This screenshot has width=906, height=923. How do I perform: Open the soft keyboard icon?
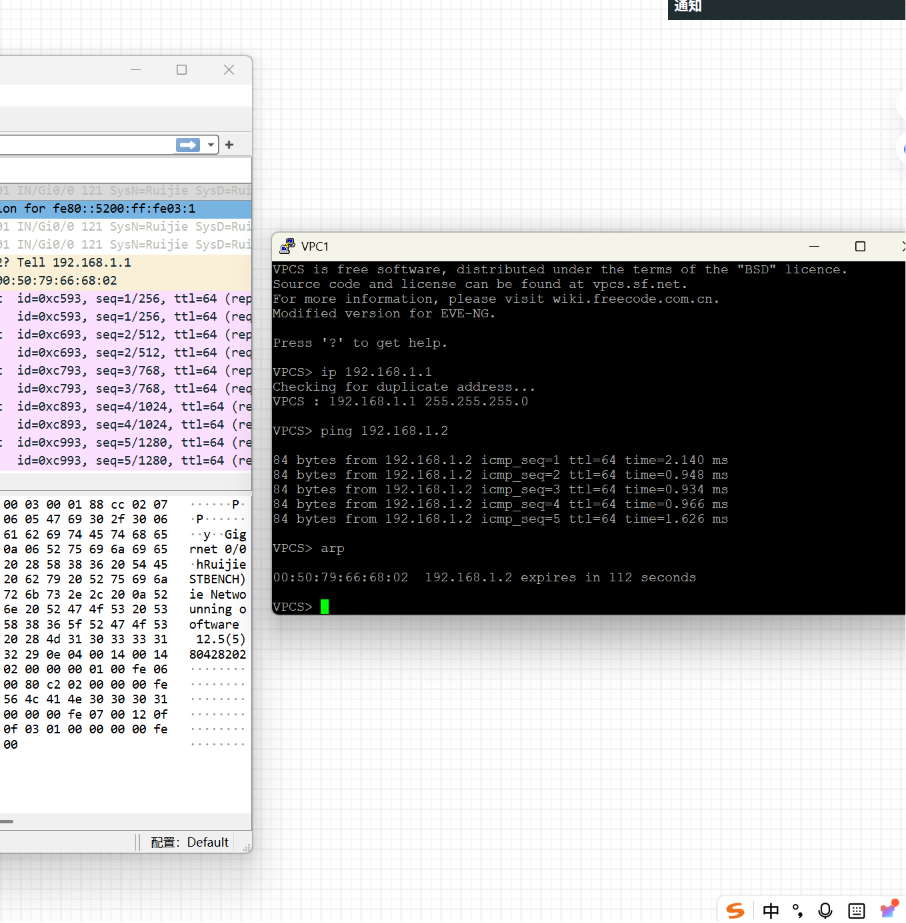[857, 911]
